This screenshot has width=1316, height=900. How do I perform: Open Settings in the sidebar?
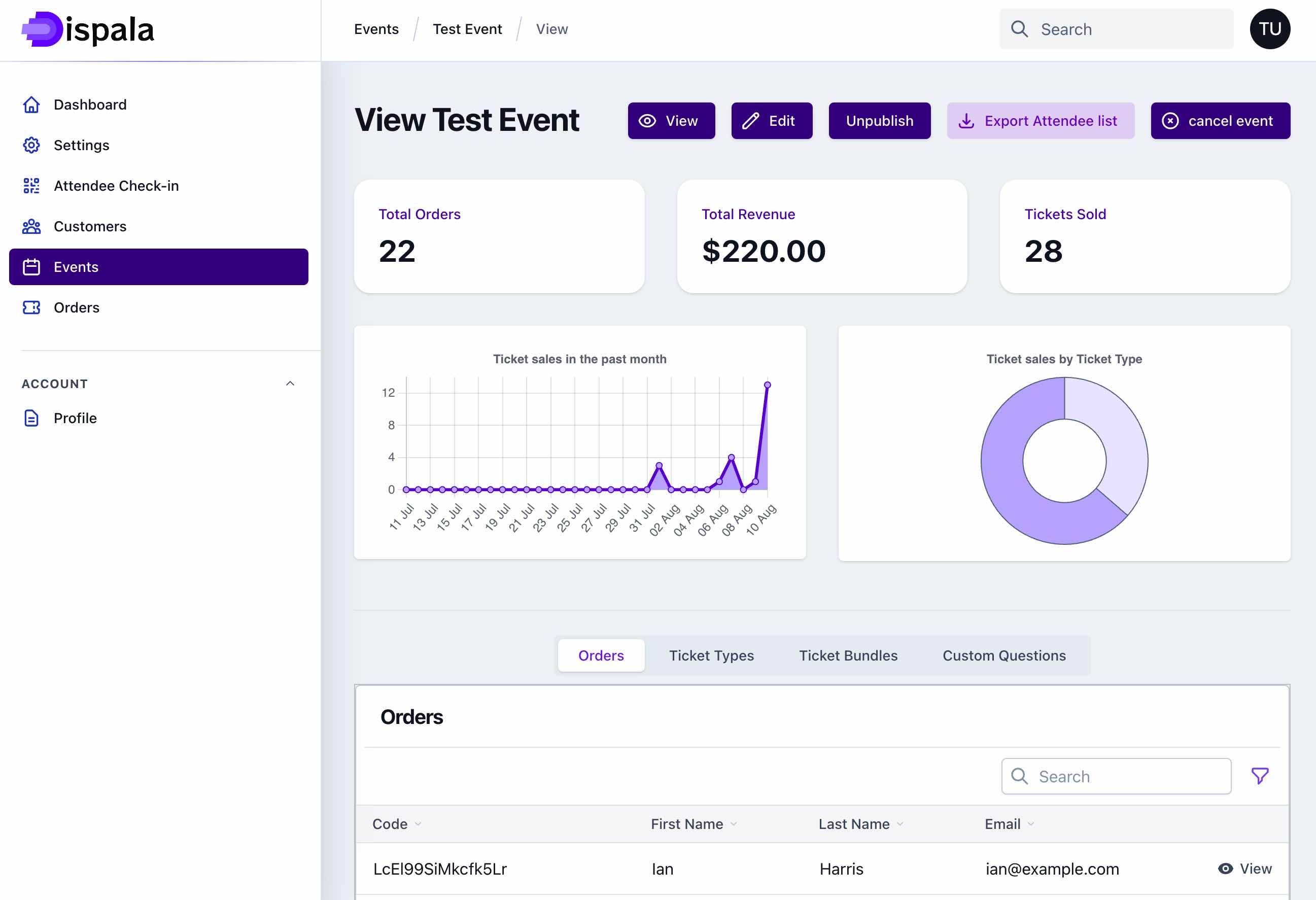[x=159, y=146]
